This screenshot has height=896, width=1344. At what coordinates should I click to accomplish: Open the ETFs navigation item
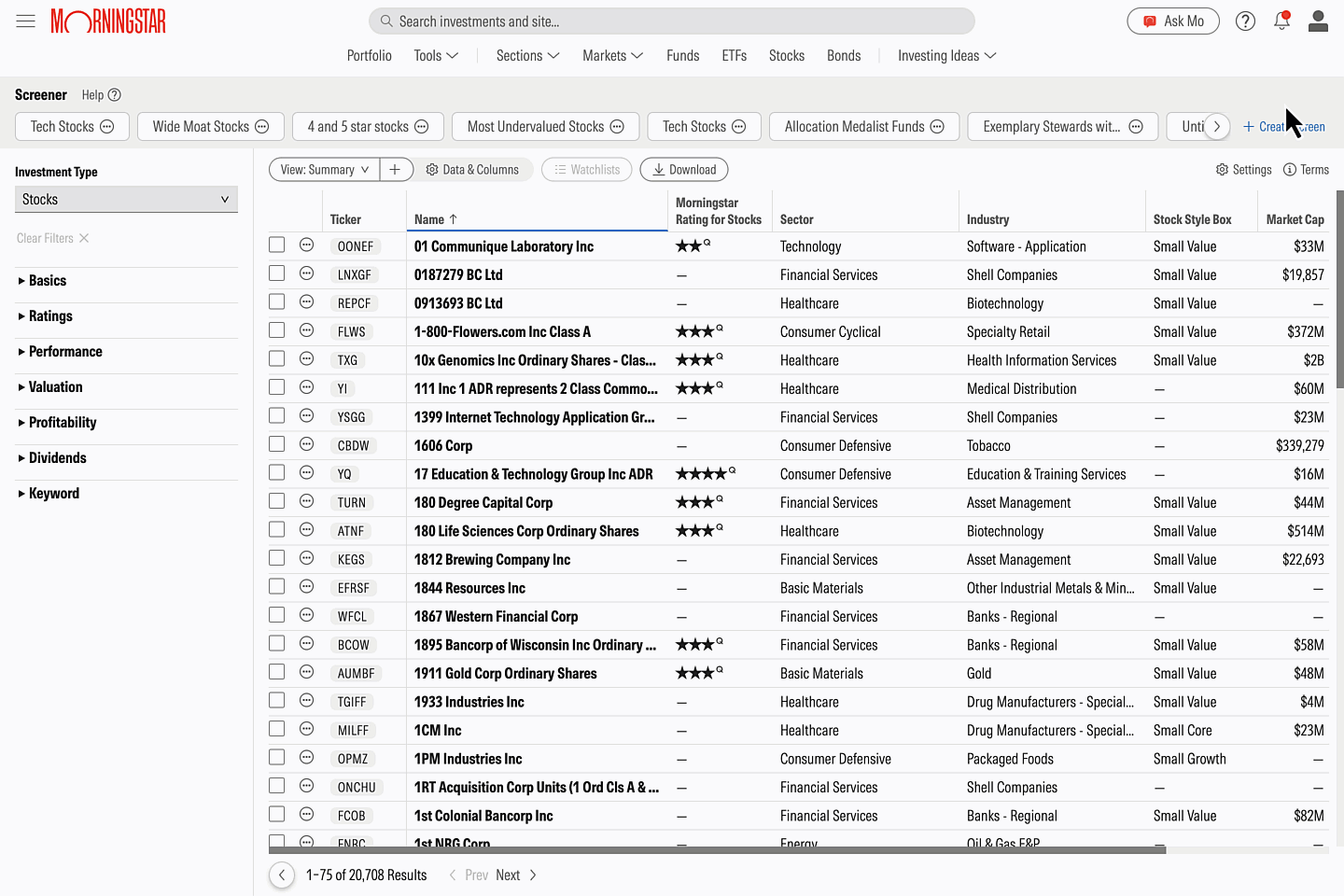pos(735,56)
